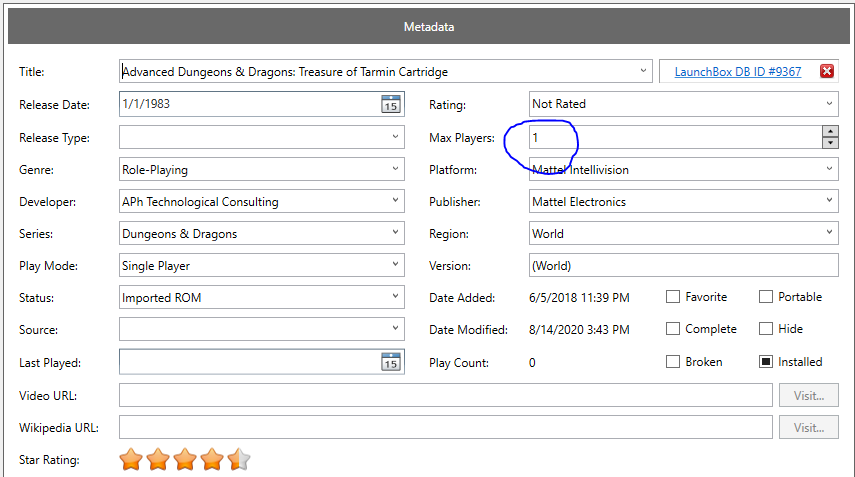Set fifth star in Star Rating
Screen dimensions: 855x477
(x=239, y=460)
